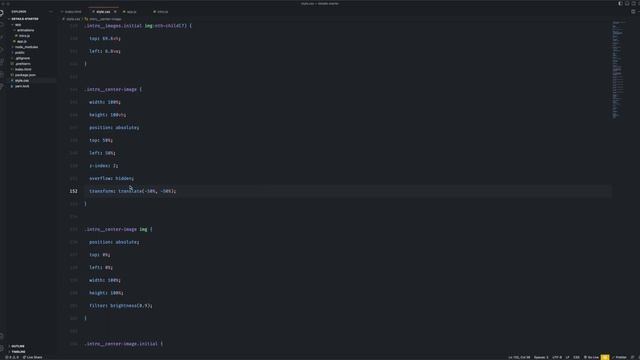Image resolution: width=640 pixels, height=360 pixels.
Task: Click the left: 0% declaration
Action: (x=101, y=267)
